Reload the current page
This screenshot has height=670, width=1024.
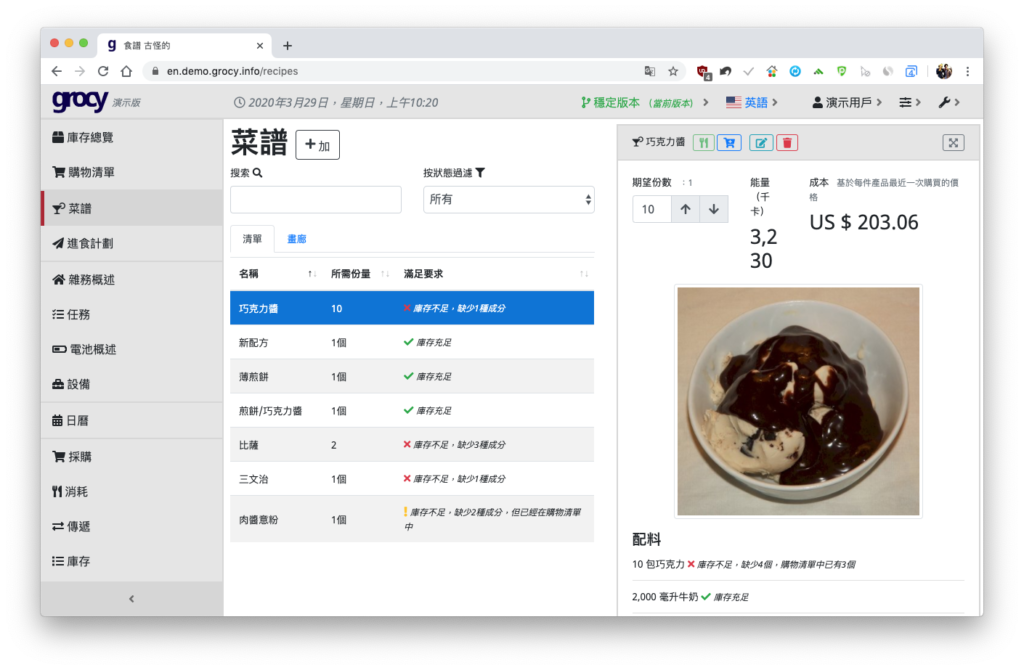pyautogui.click(x=103, y=71)
